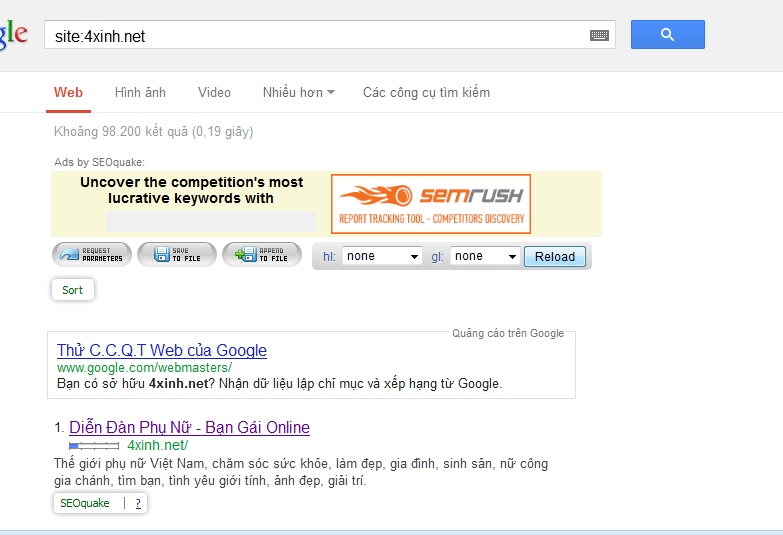Image resolution: width=783 pixels, height=535 pixels.
Task: Click the Google logo
Action: click(x=13, y=34)
